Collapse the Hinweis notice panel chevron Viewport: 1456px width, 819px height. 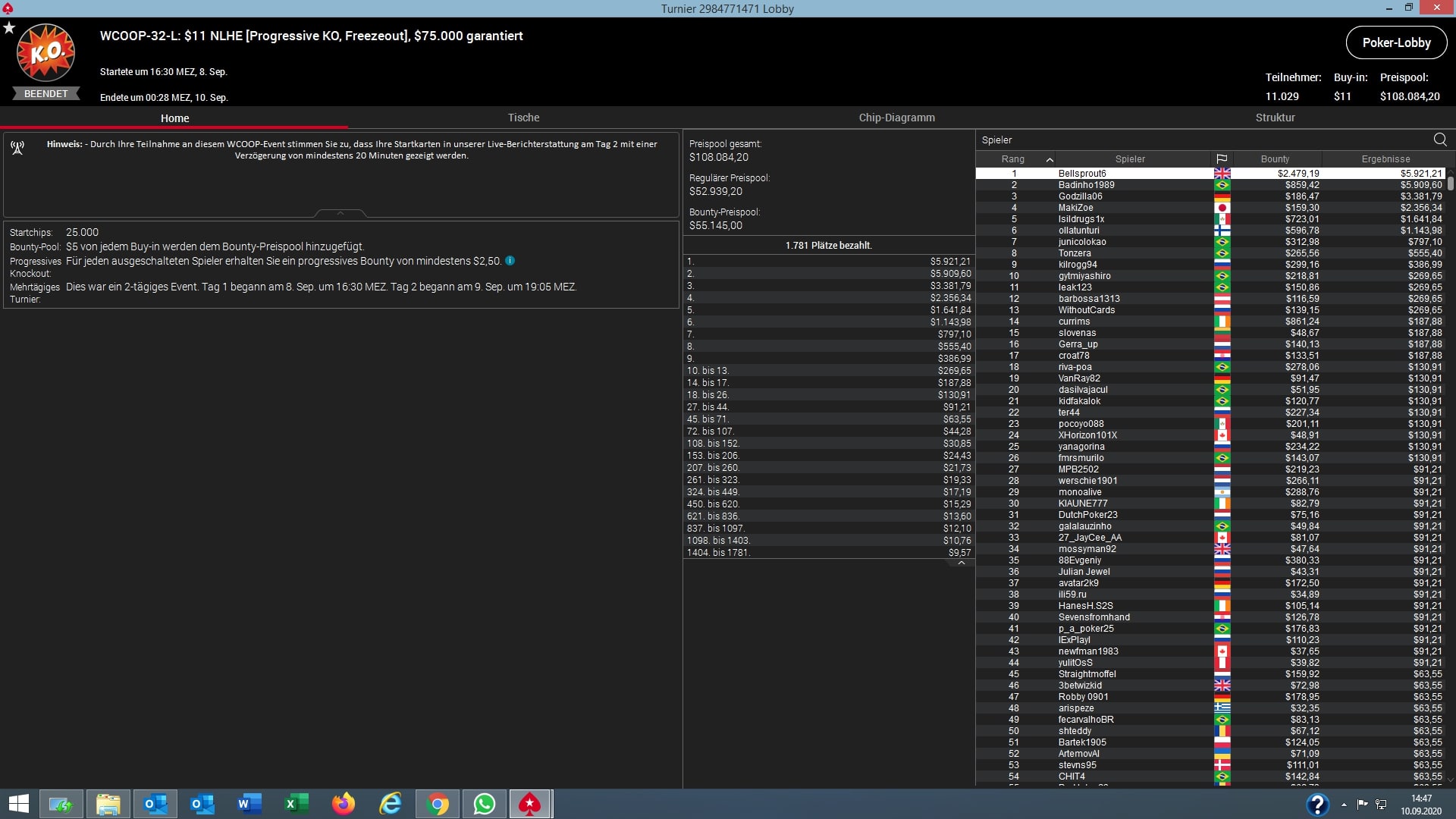(x=340, y=214)
